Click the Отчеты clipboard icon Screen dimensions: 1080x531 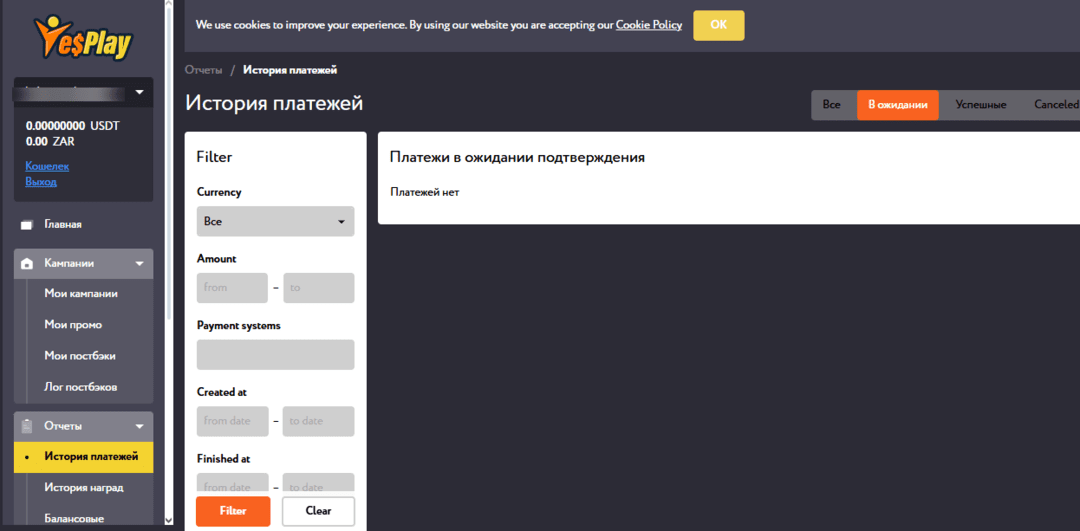point(27,426)
